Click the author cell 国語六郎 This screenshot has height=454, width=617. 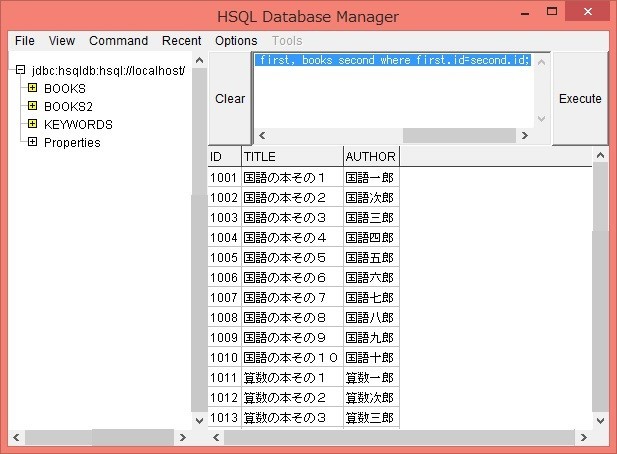click(371, 278)
